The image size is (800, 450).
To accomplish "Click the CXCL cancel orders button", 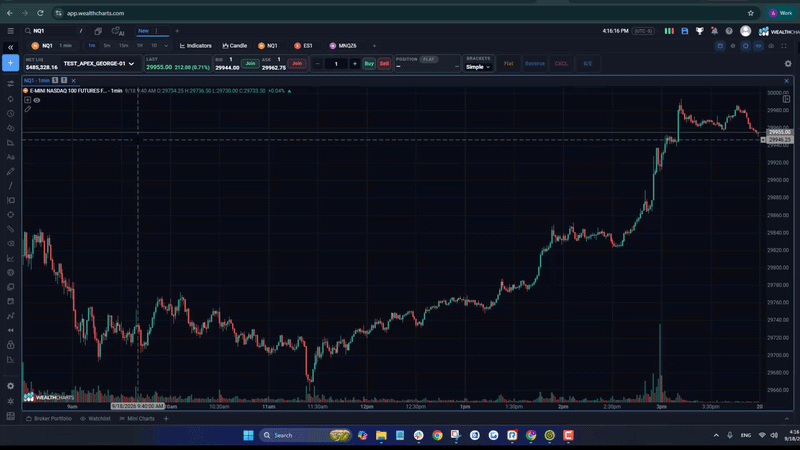I will click(561, 64).
